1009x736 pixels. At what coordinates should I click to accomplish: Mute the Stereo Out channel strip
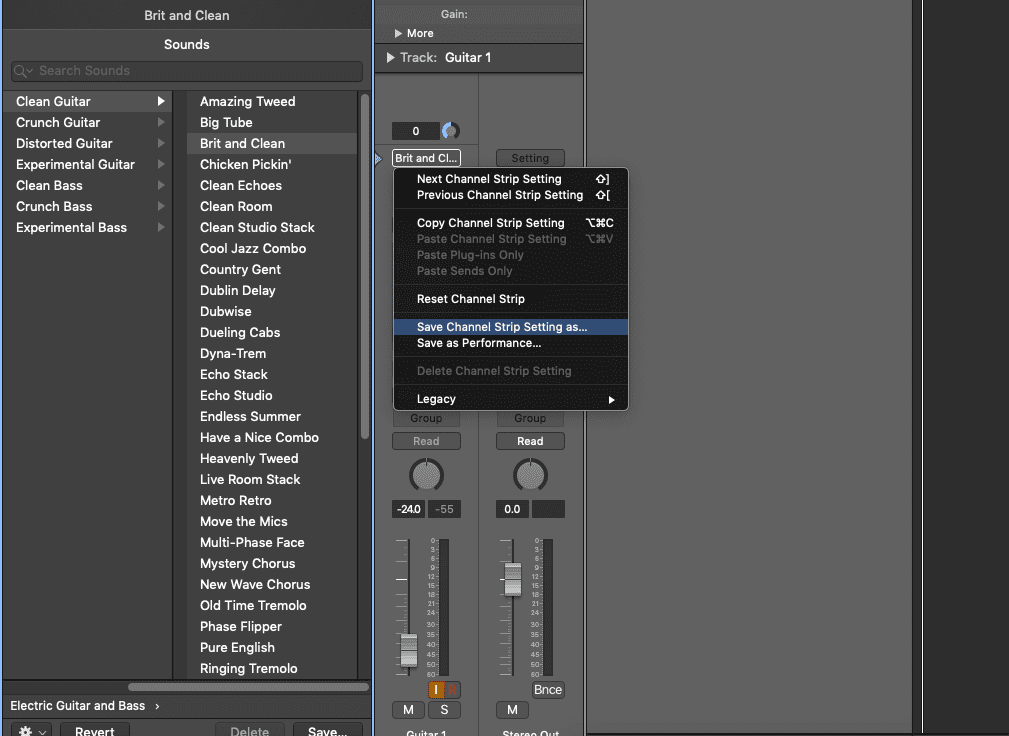click(512, 710)
